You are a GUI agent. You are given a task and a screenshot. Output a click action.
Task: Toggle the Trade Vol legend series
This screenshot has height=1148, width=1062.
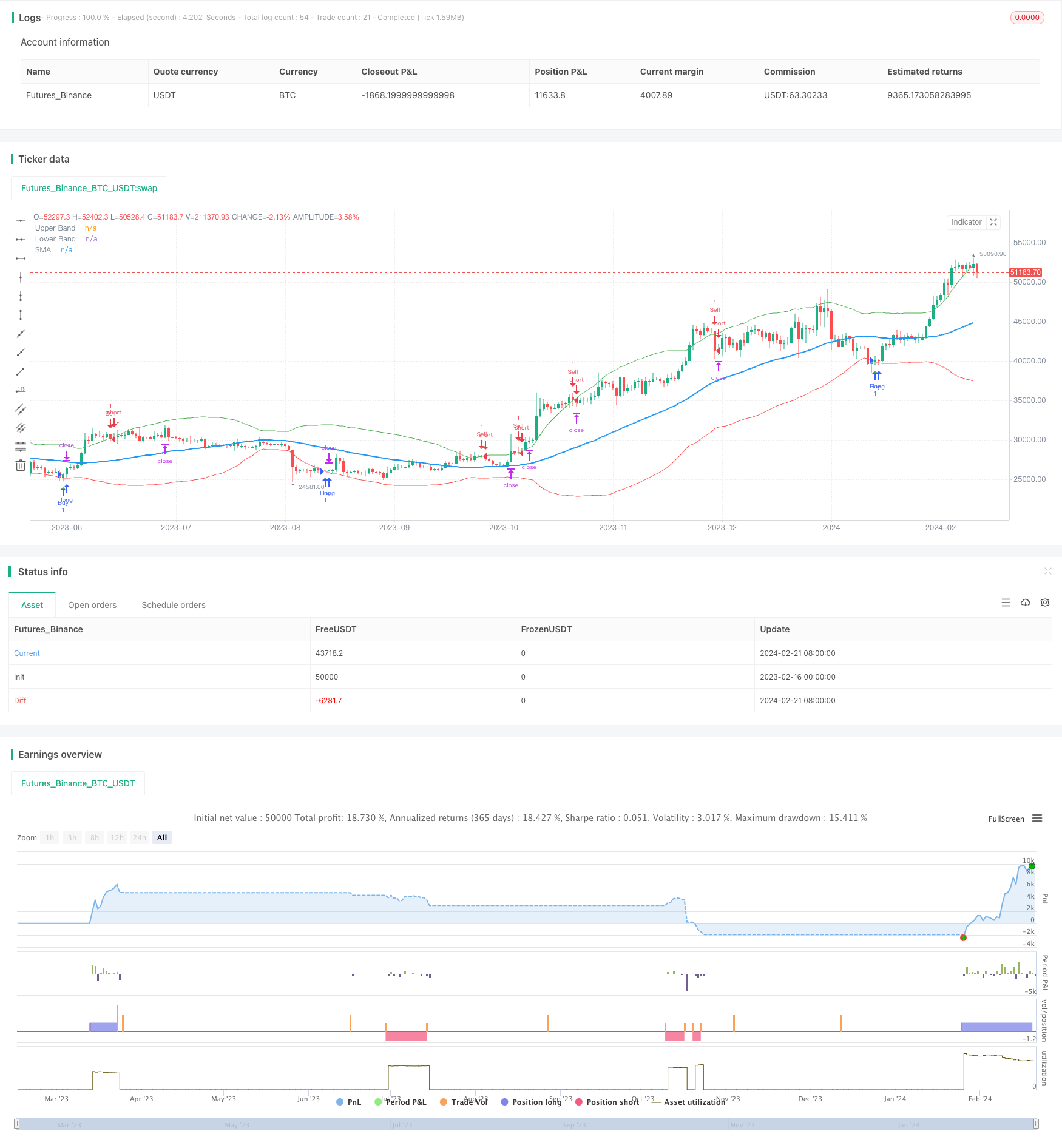pos(464,1102)
